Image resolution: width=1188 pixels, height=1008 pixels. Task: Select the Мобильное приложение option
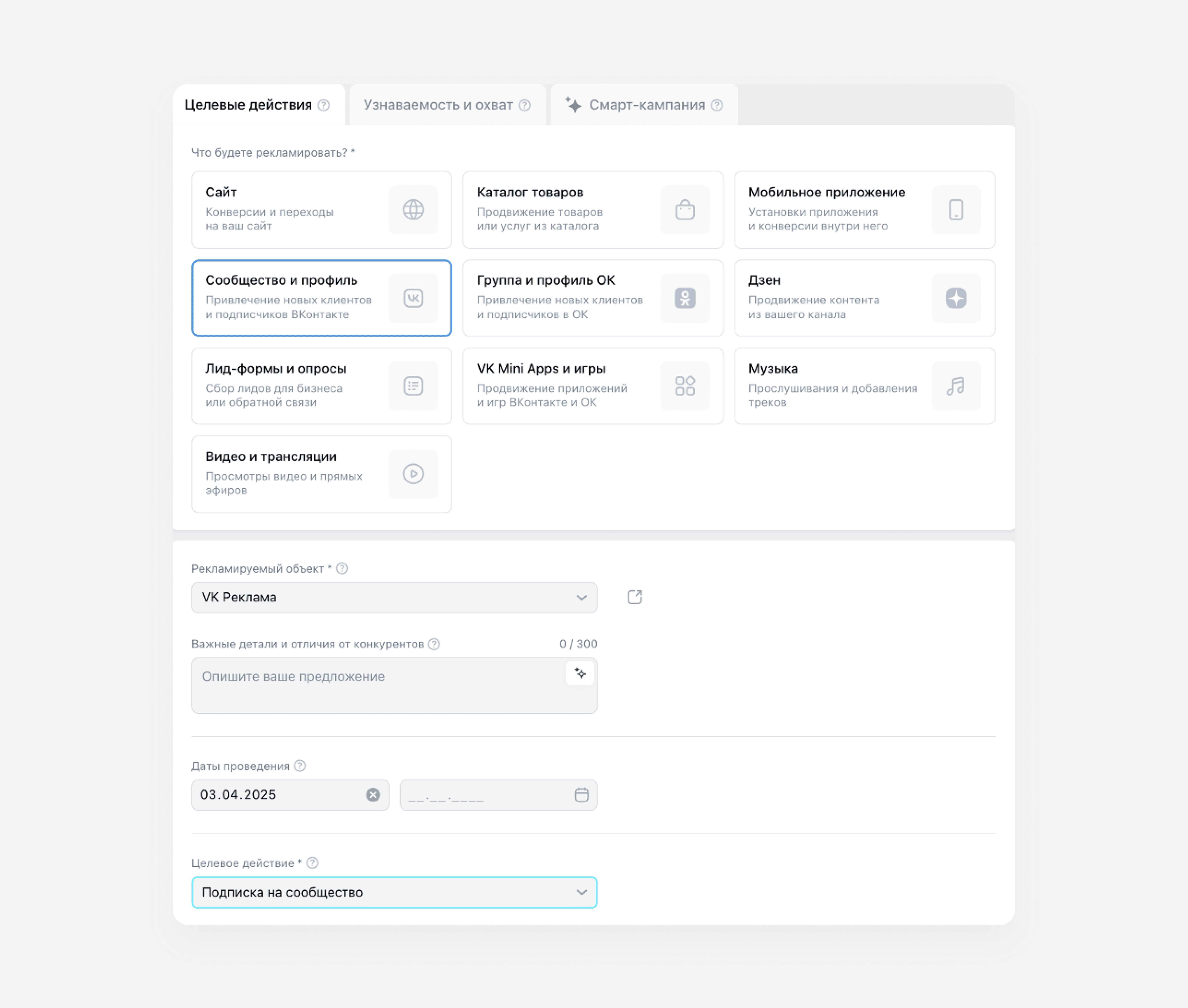pos(865,210)
